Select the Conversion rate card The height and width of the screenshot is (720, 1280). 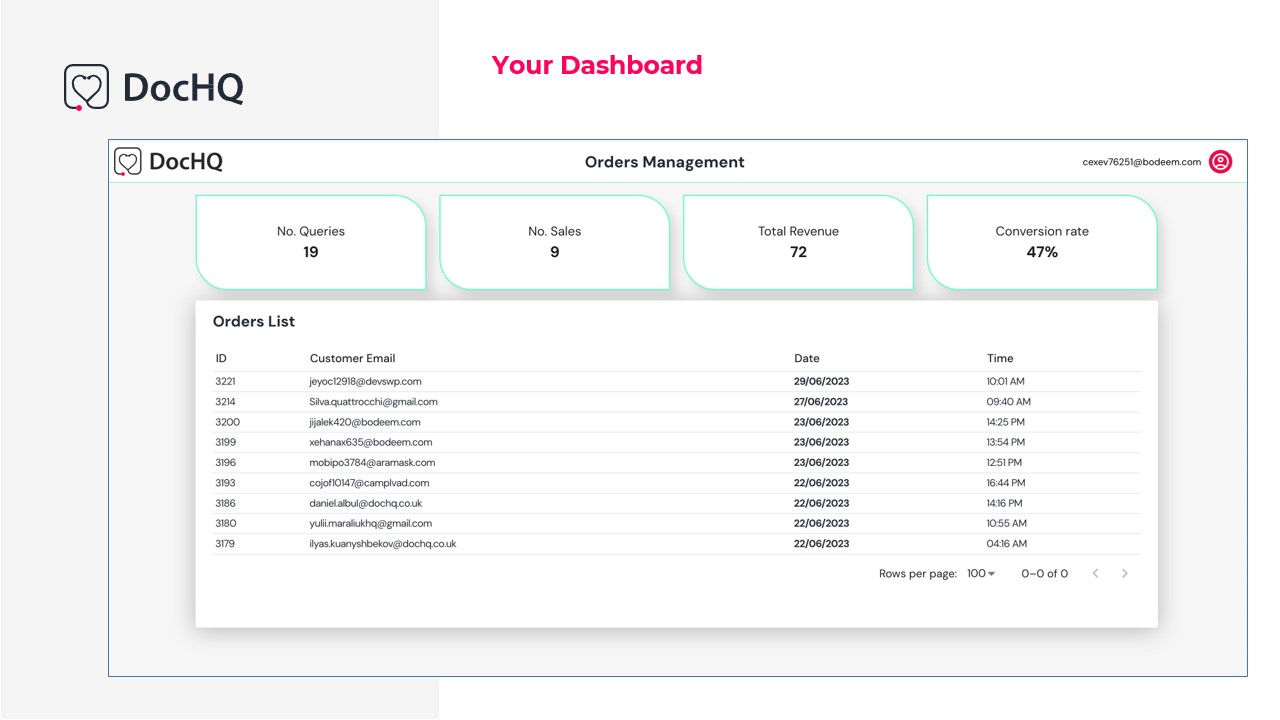1042,242
